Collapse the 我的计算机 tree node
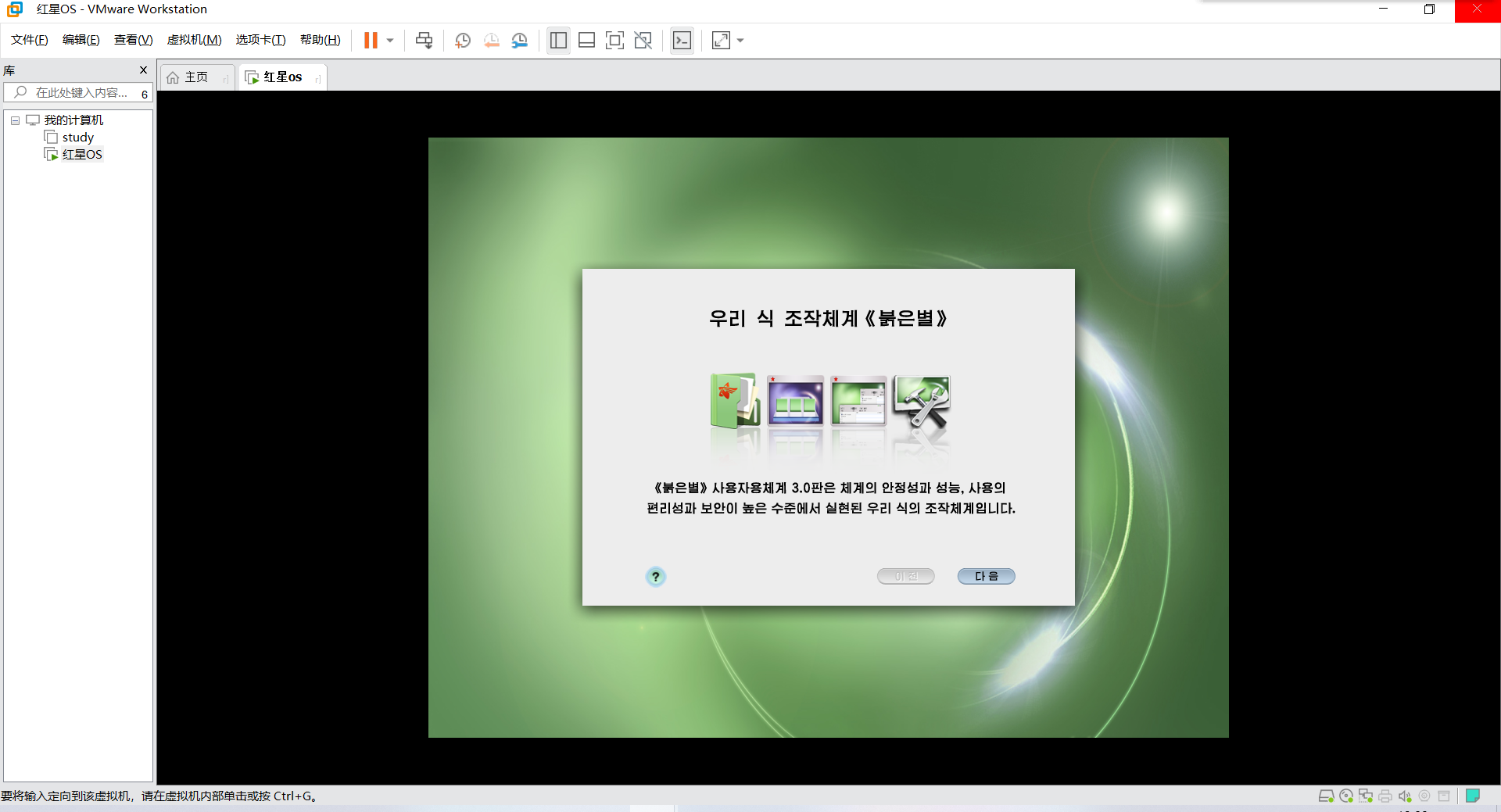 (15, 120)
